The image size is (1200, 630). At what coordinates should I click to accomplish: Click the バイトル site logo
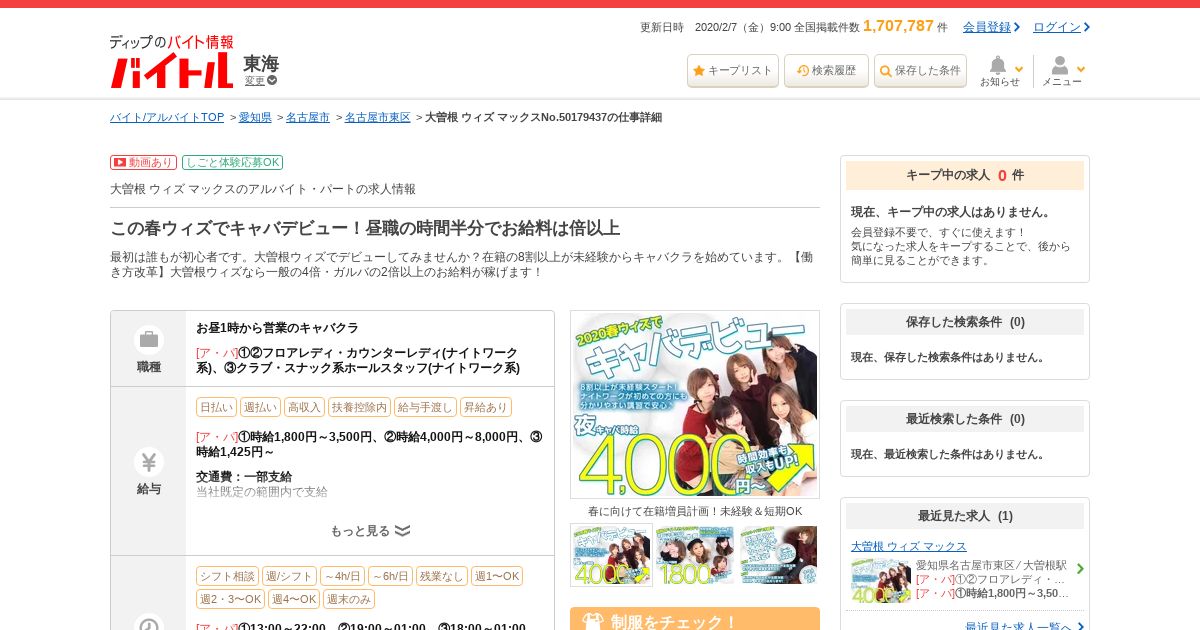click(x=171, y=62)
